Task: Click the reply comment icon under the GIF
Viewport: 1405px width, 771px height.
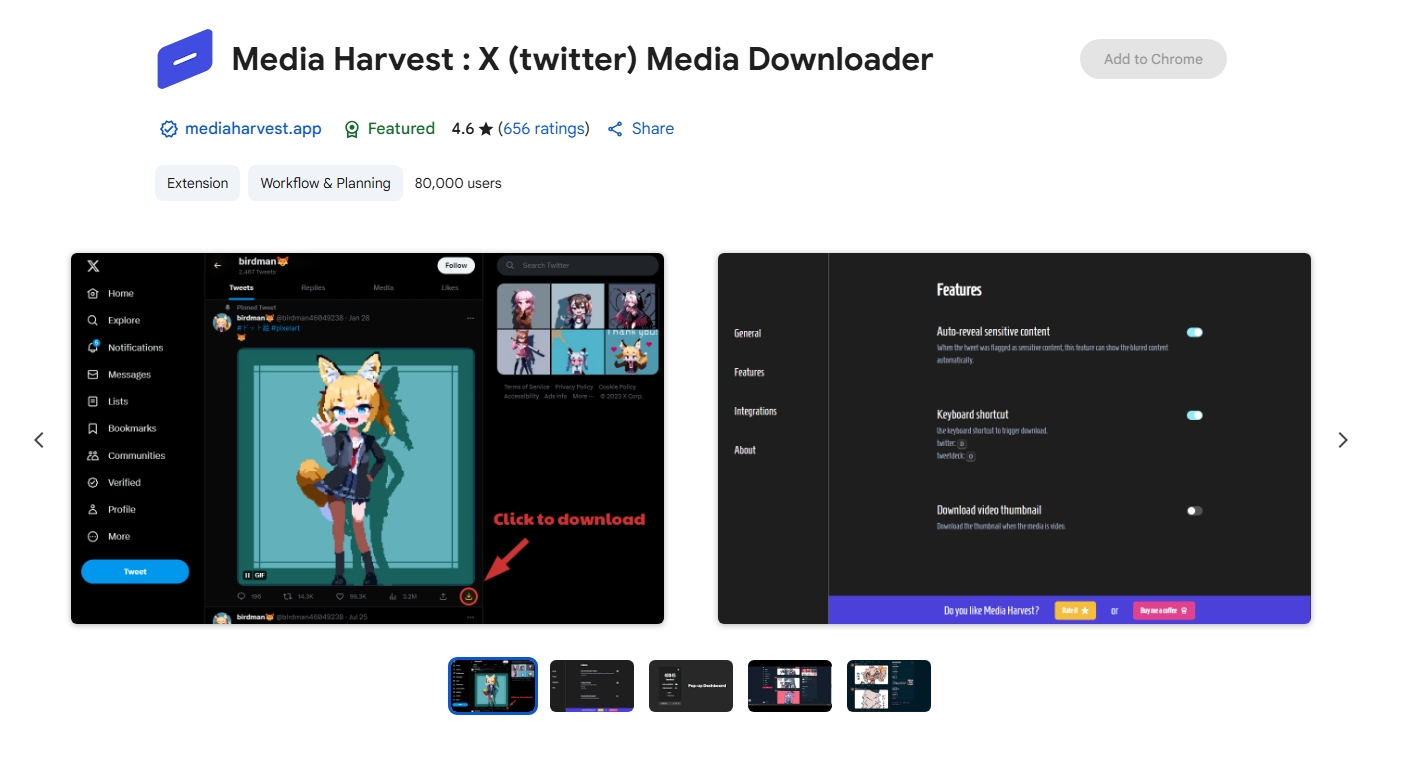Action: tap(241, 596)
